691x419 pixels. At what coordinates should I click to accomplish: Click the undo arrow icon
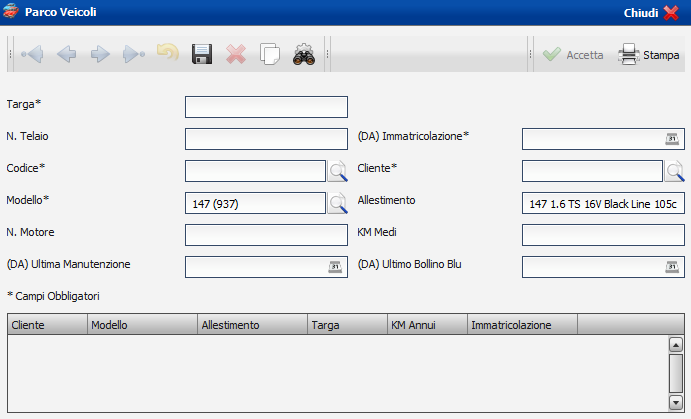[x=168, y=55]
